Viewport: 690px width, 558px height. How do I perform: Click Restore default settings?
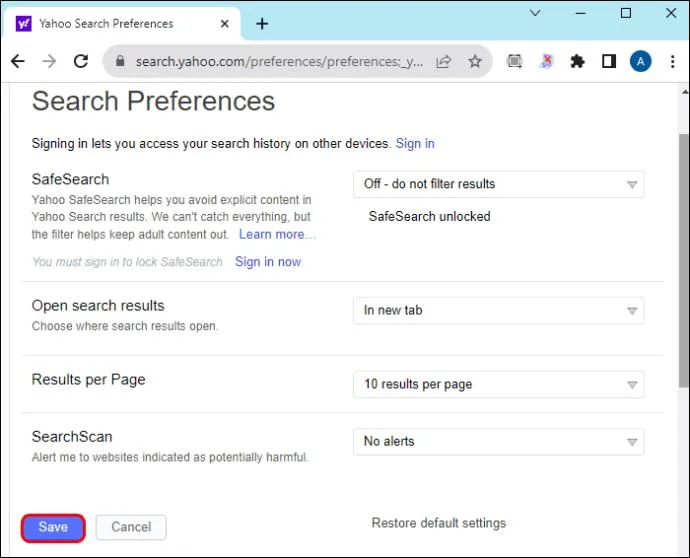(x=439, y=523)
